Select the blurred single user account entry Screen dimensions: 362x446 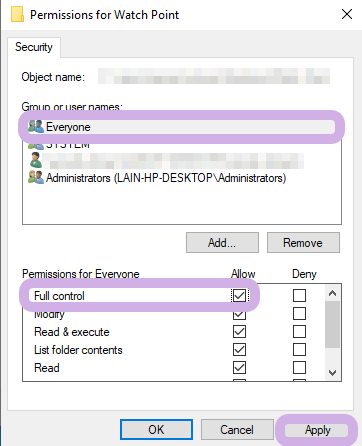[x=166, y=161]
